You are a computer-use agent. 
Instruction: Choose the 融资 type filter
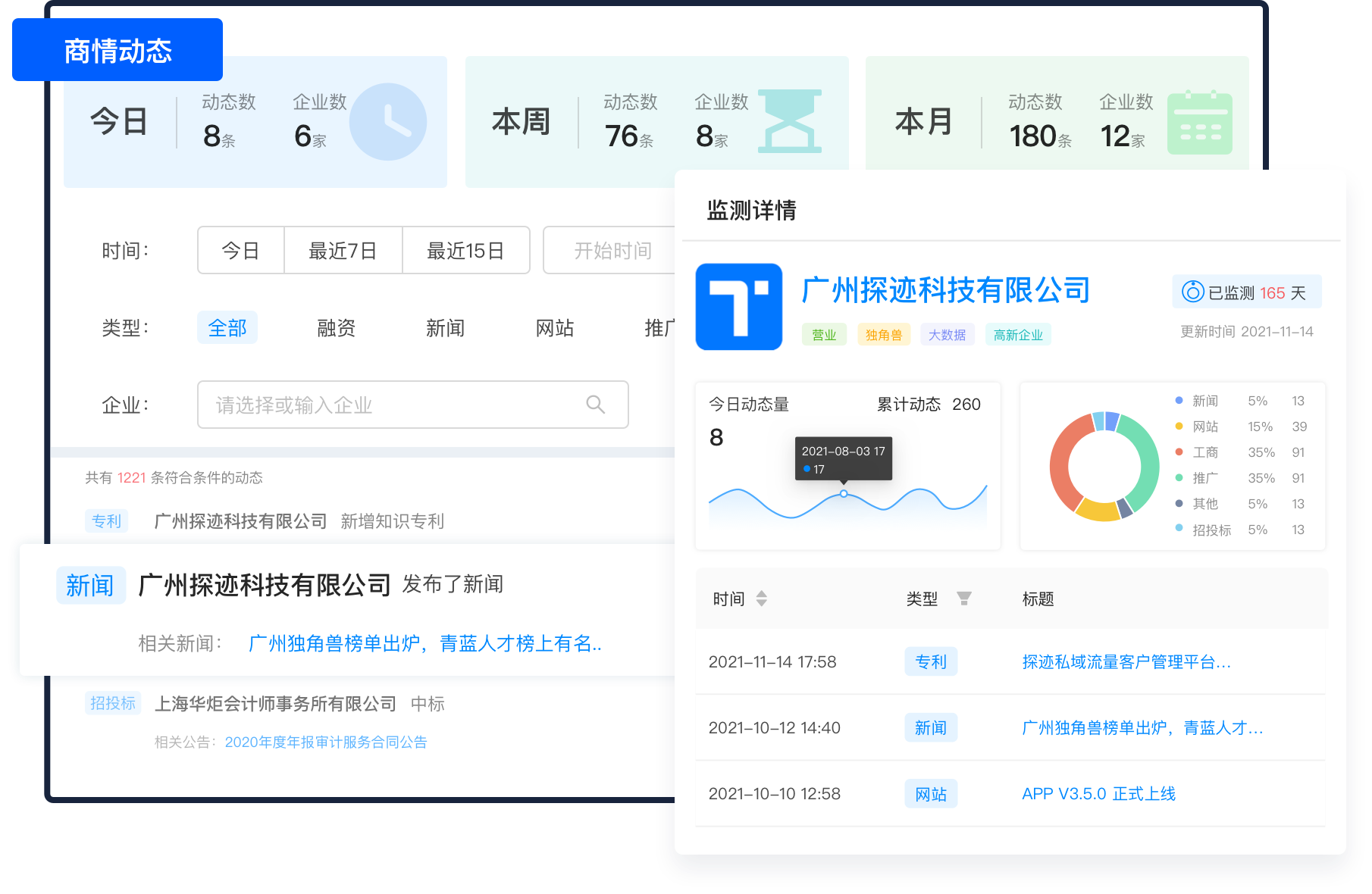coord(337,327)
